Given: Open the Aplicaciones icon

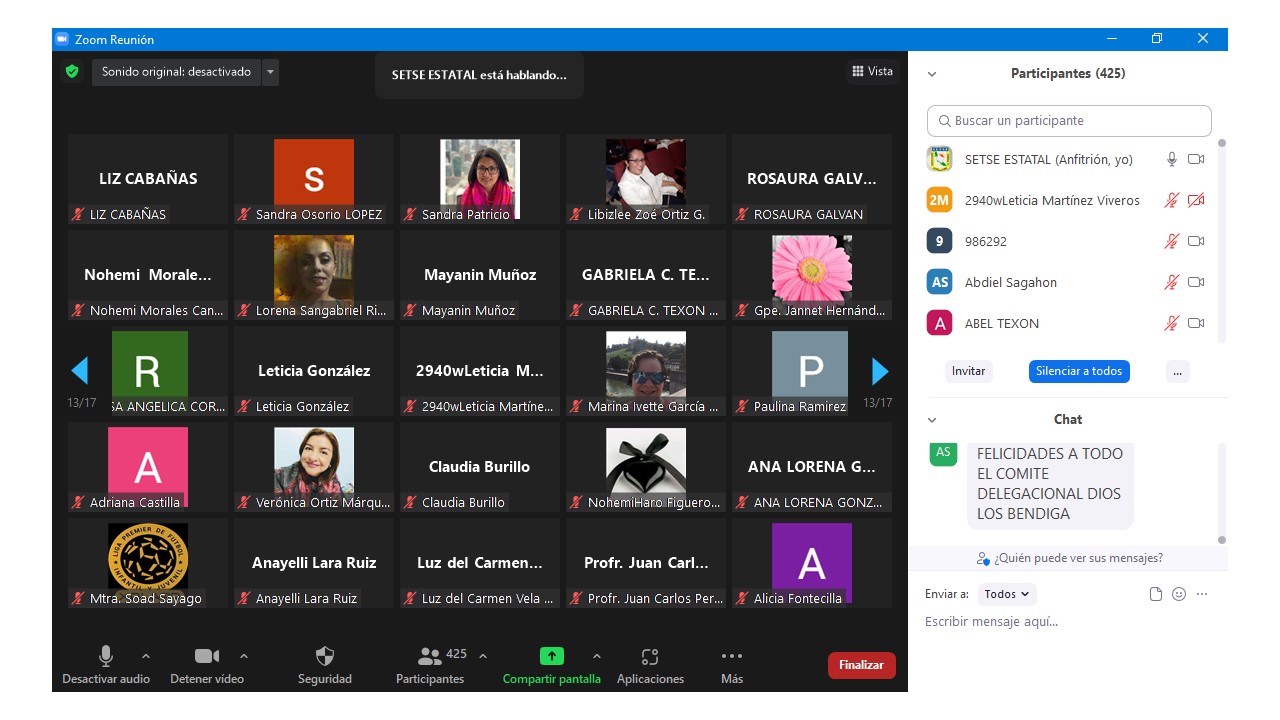Looking at the screenshot, I should point(650,656).
